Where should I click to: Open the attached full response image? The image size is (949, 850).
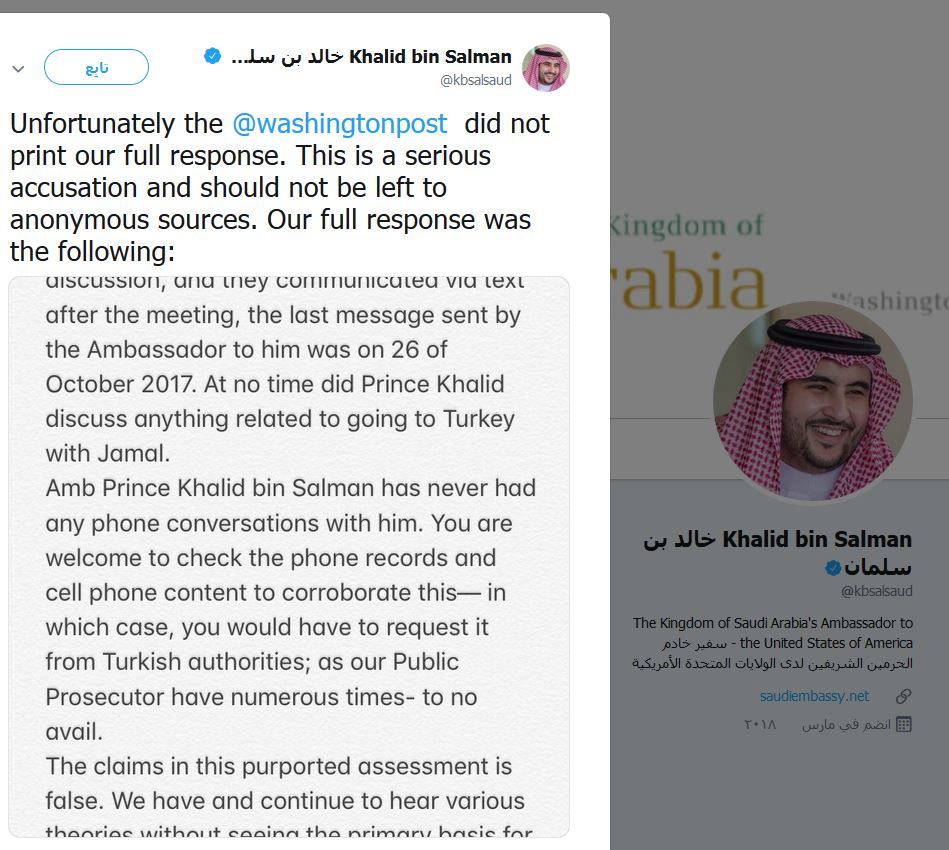tap(289, 556)
